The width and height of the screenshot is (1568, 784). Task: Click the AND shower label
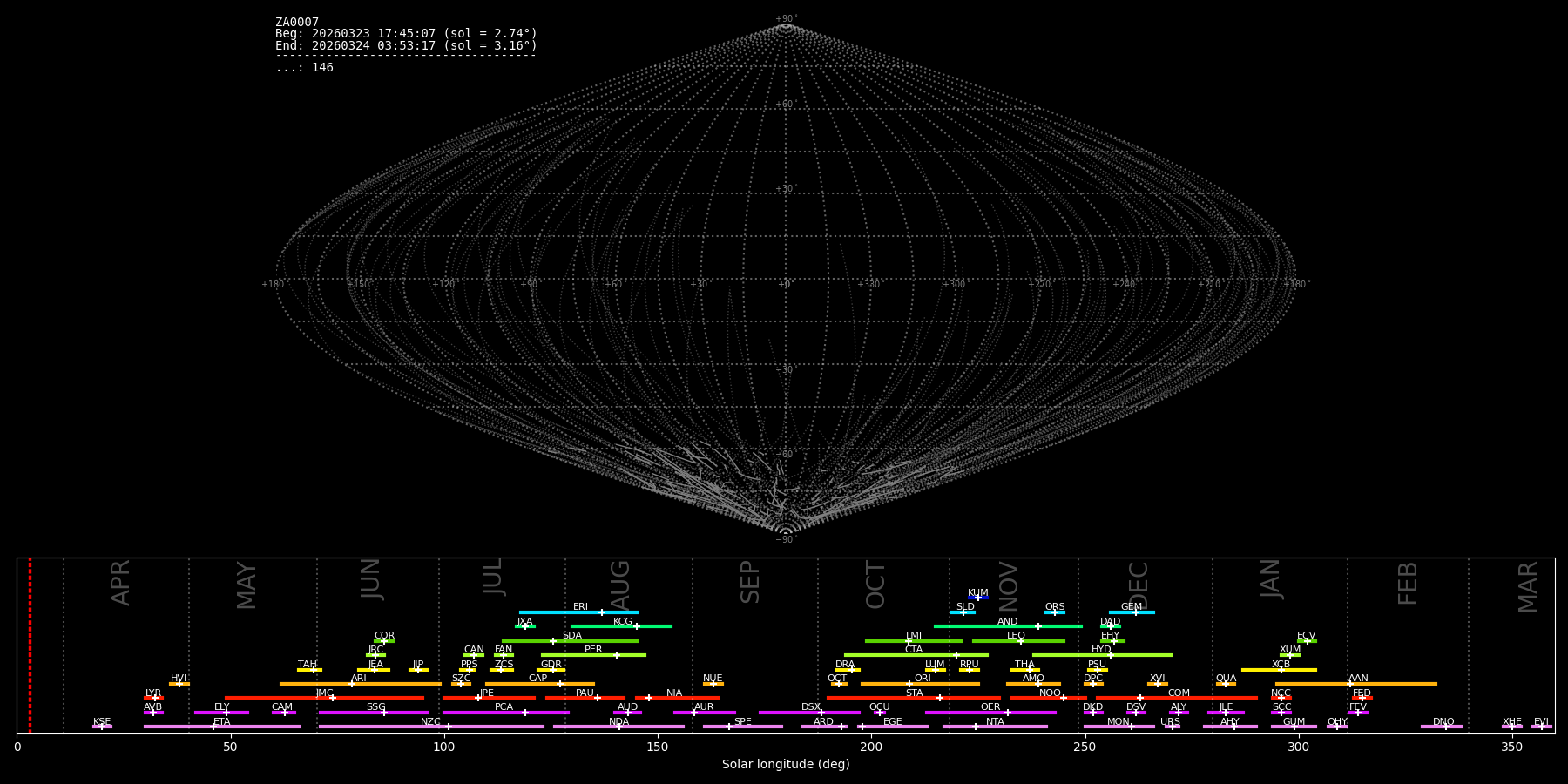pyautogui.click(x=1008, y=622)
